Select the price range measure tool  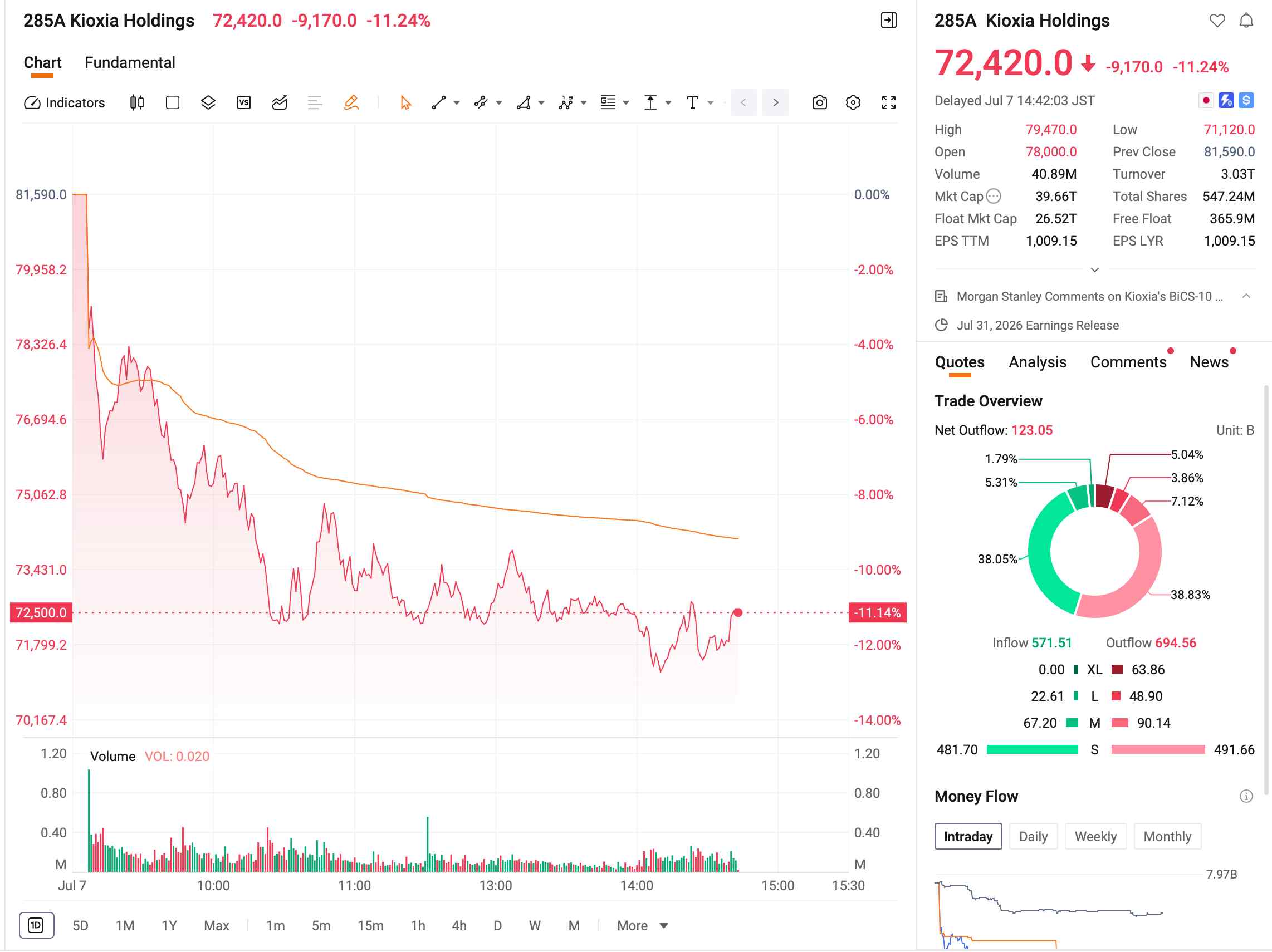[650, 103]
